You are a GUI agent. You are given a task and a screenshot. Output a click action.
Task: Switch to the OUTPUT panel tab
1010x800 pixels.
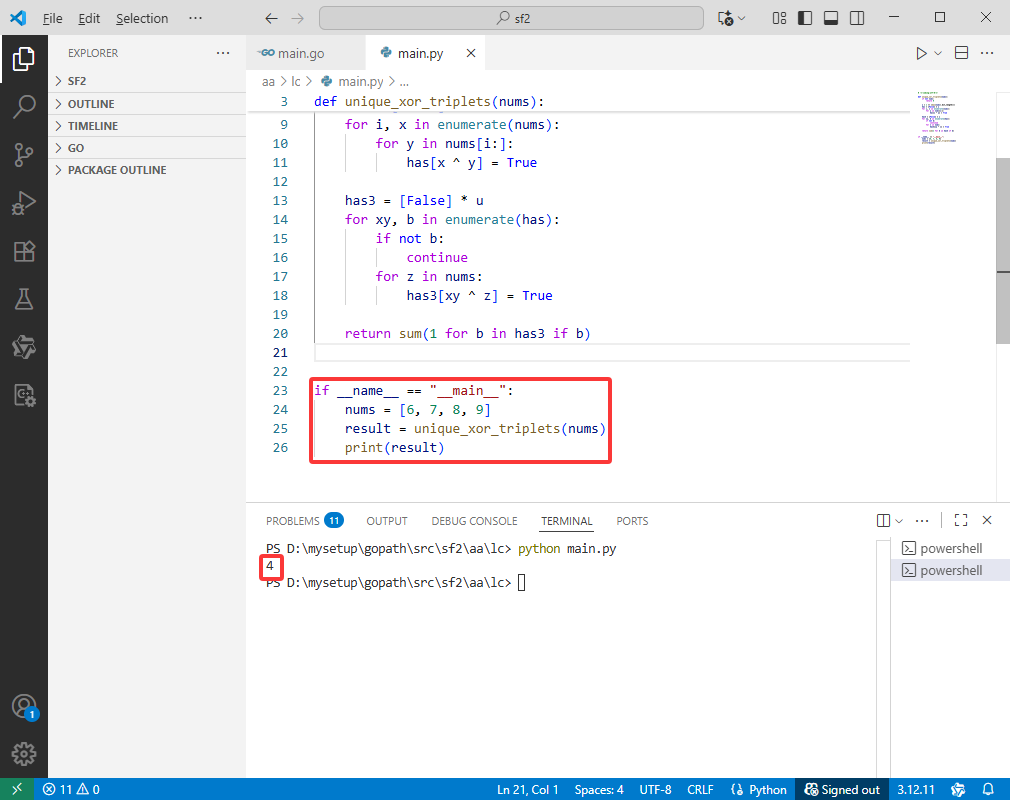(x=386, y=520)
